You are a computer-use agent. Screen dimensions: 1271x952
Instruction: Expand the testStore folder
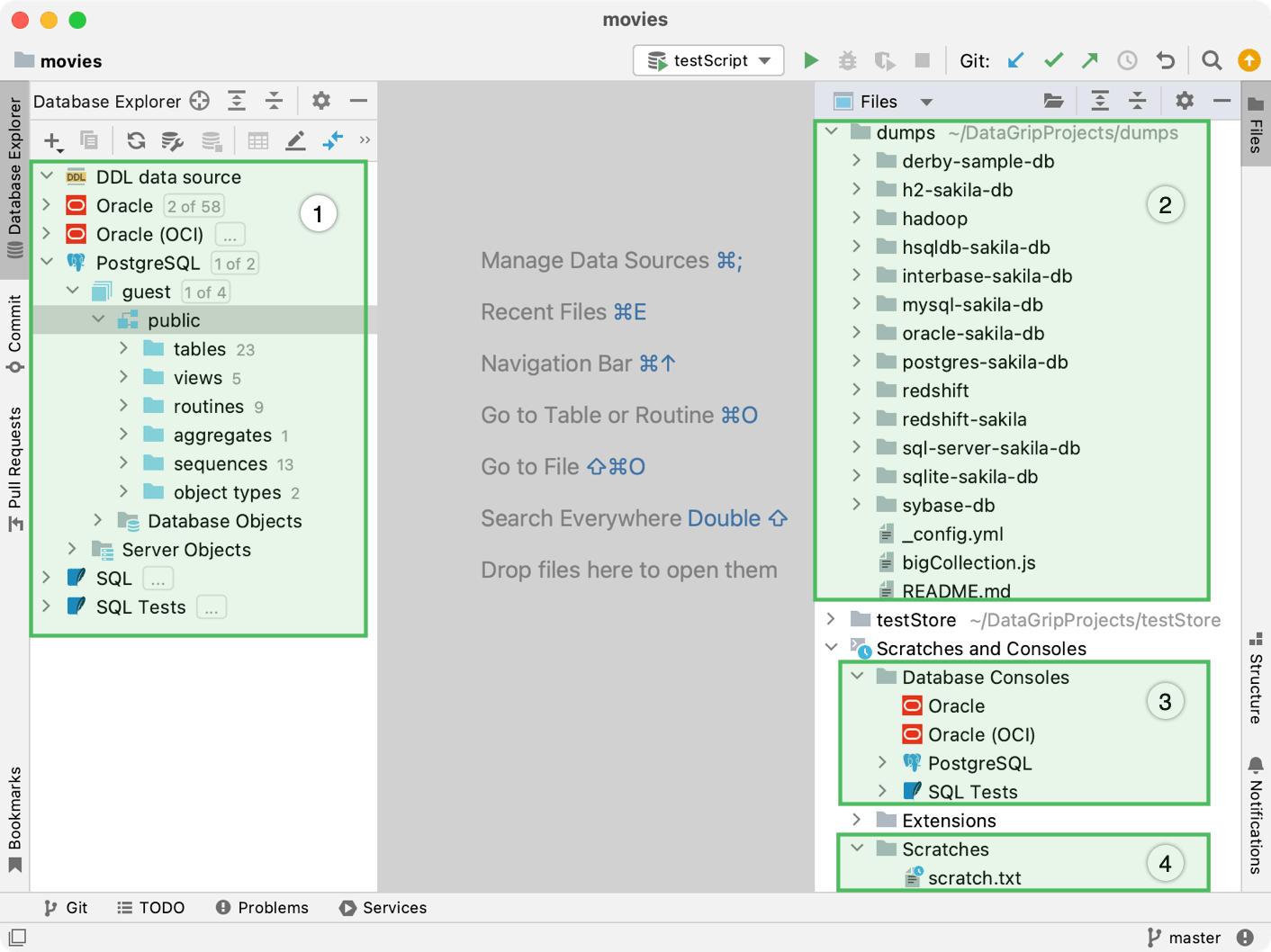831,620
